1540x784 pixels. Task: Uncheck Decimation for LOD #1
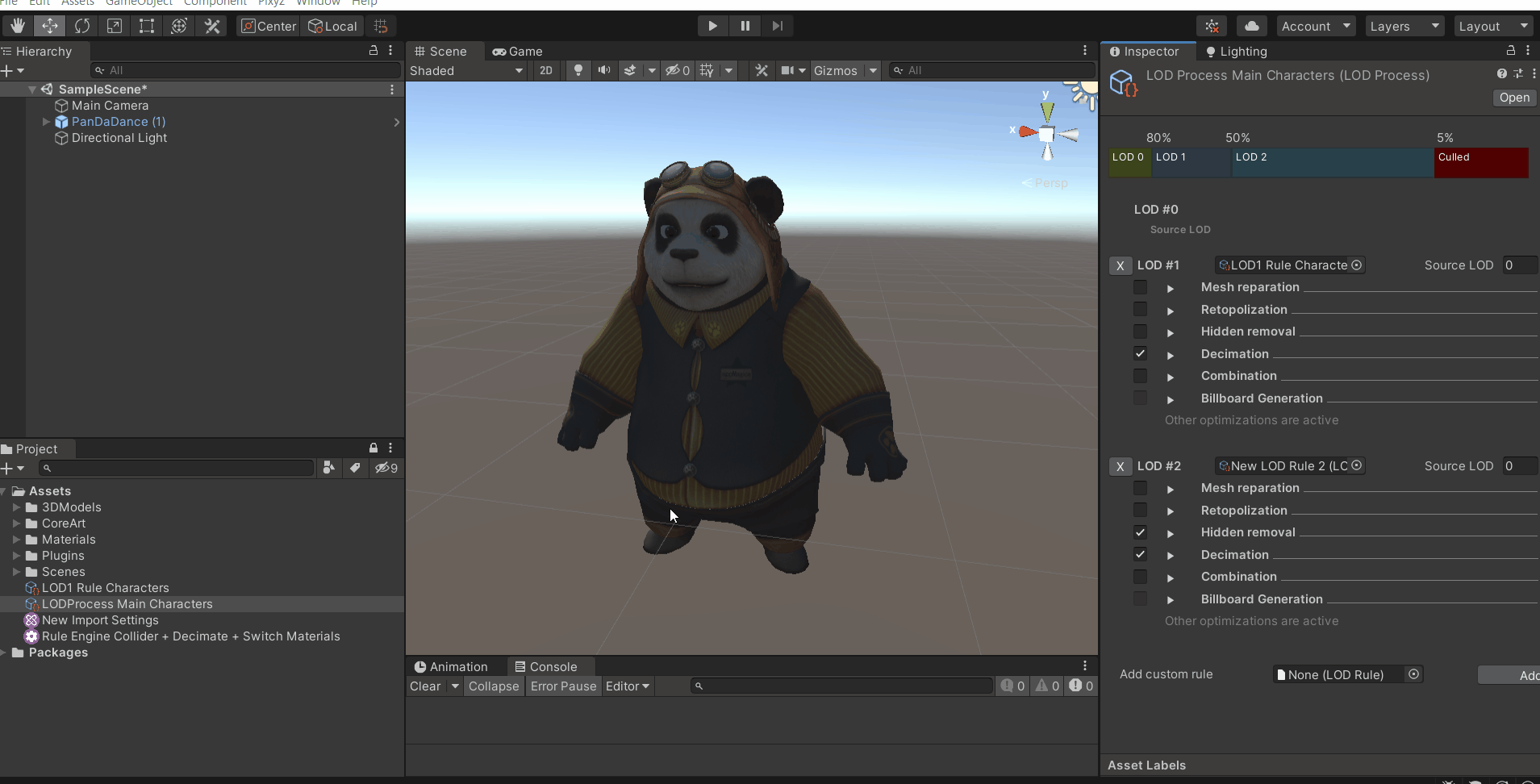(1140, 353)
